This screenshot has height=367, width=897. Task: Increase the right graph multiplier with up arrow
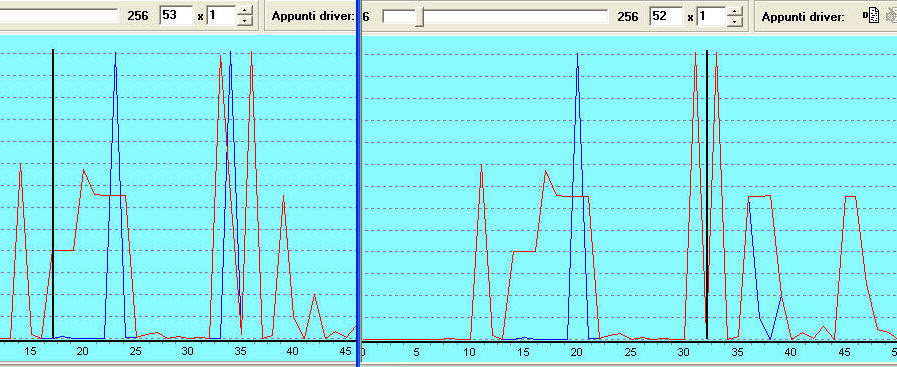click(x=735, y=11)
